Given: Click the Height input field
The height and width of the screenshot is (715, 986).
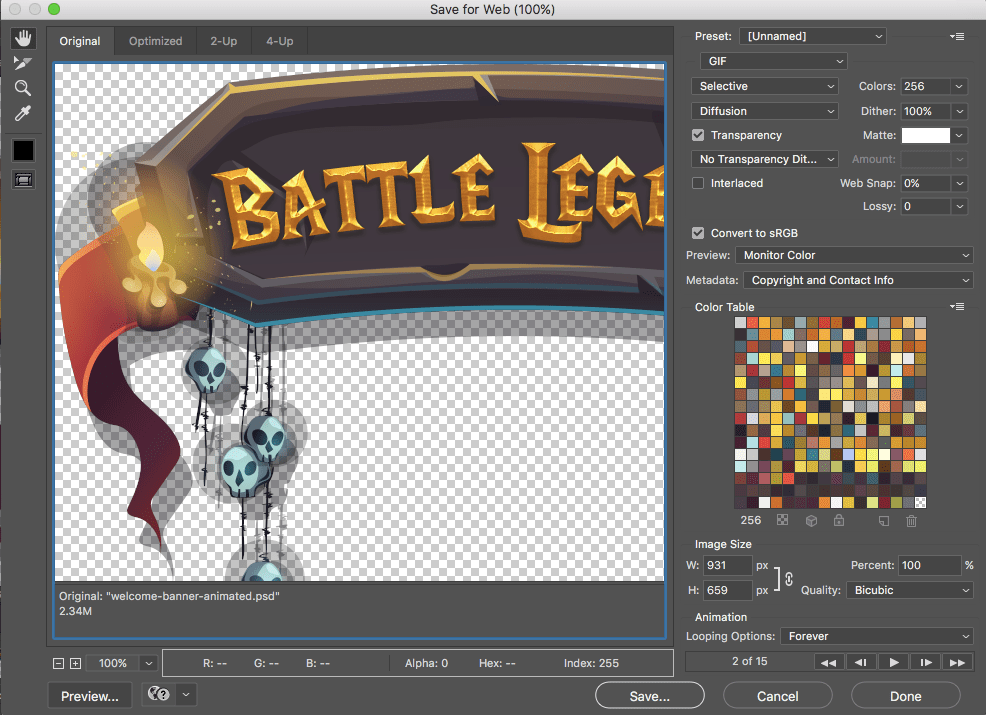Looking at the screenshot, I should 726,590.
